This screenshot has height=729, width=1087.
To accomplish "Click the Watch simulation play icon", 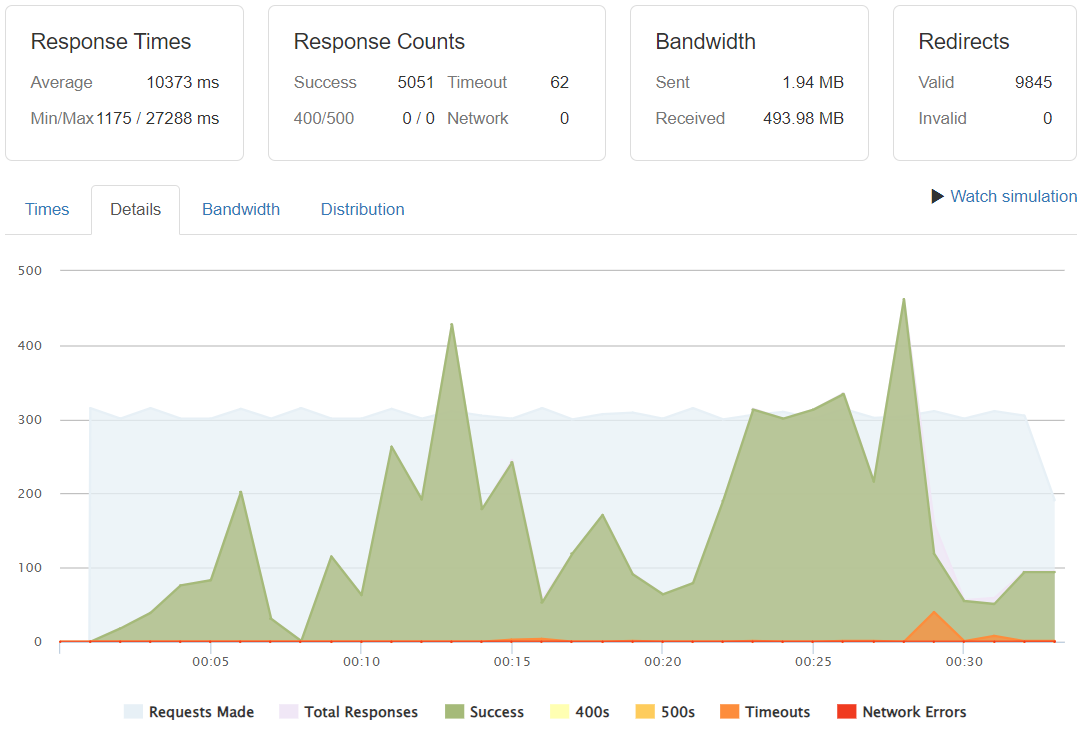I will point(936,197).
